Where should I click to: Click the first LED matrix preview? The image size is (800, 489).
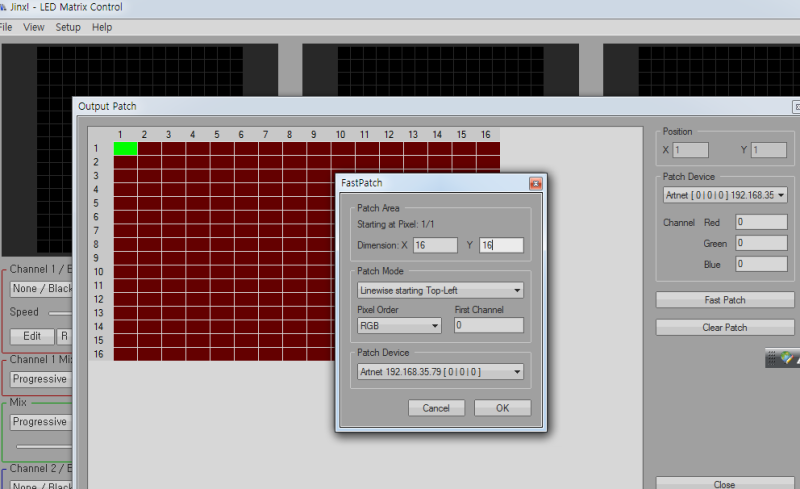[x=140, y=70]
